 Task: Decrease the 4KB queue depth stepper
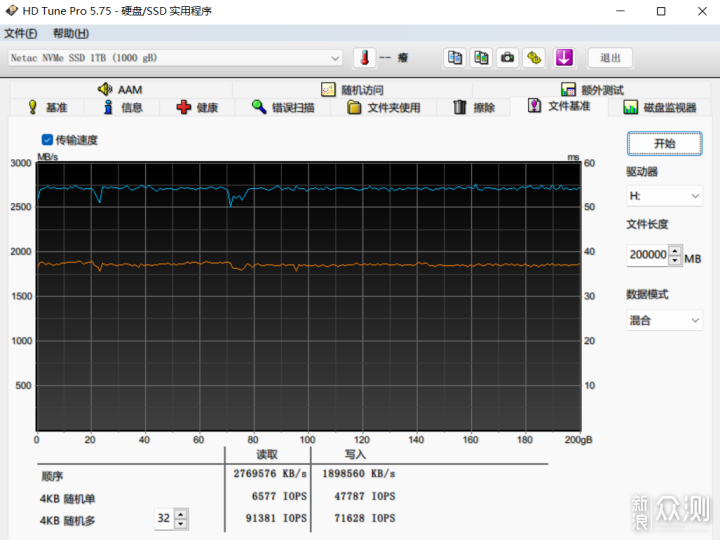coord(181,524)
